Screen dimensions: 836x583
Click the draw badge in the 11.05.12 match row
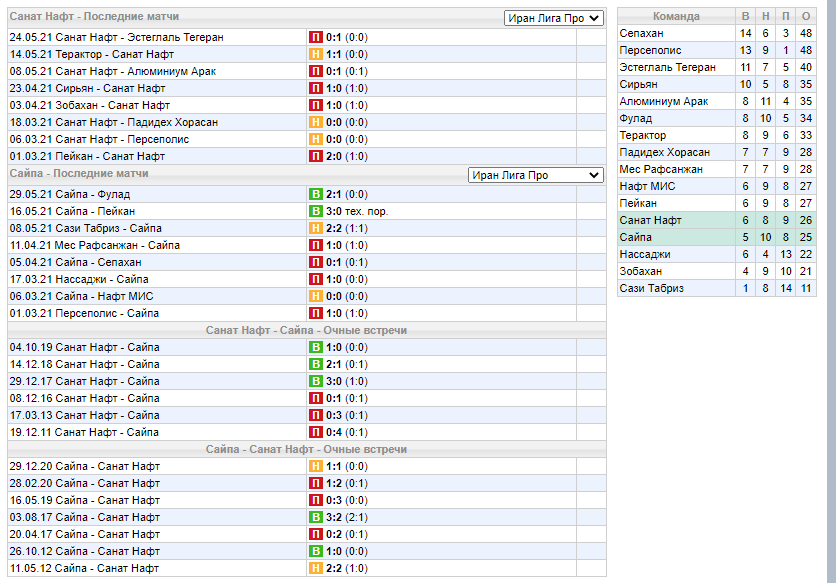pos(316,569)
